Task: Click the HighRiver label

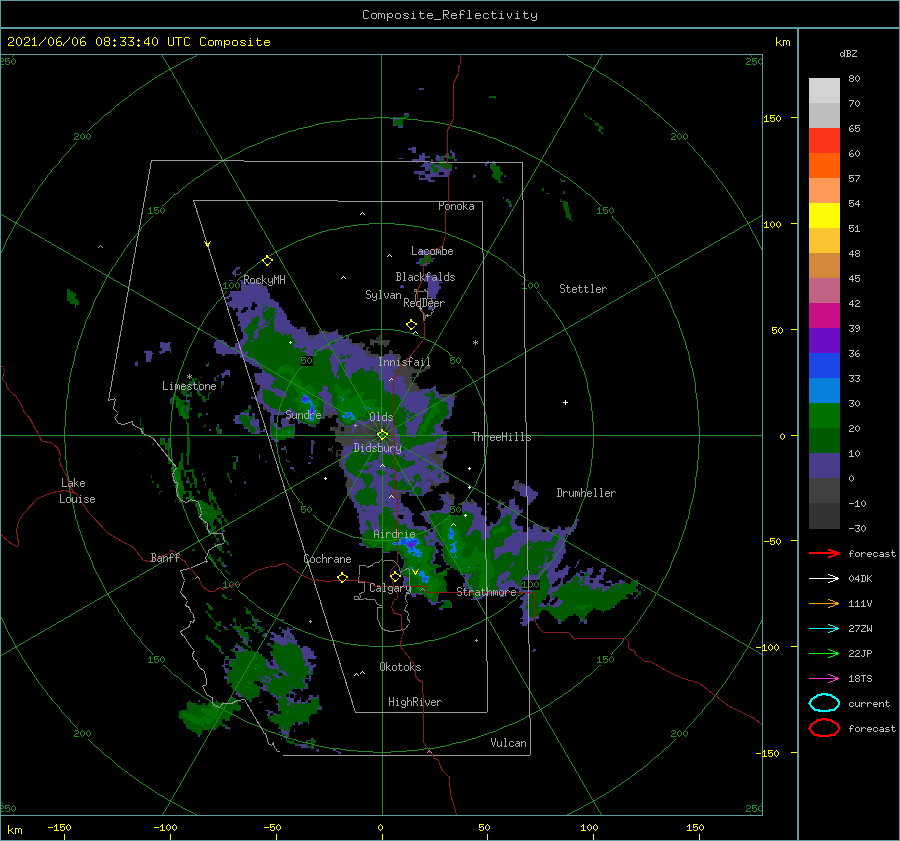Action: click(415, 702)
